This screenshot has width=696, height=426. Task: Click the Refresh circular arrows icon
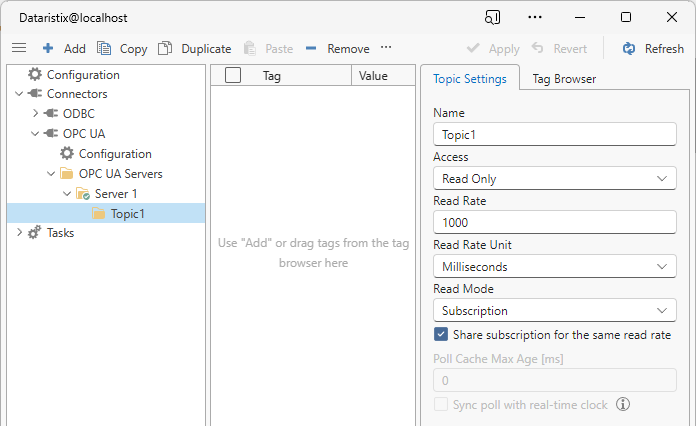(629, 48)
